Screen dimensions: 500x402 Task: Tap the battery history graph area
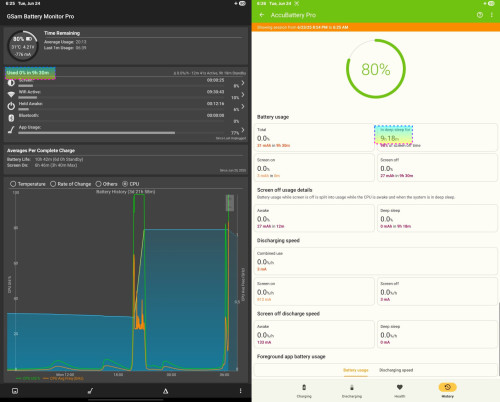pos(123,282)
